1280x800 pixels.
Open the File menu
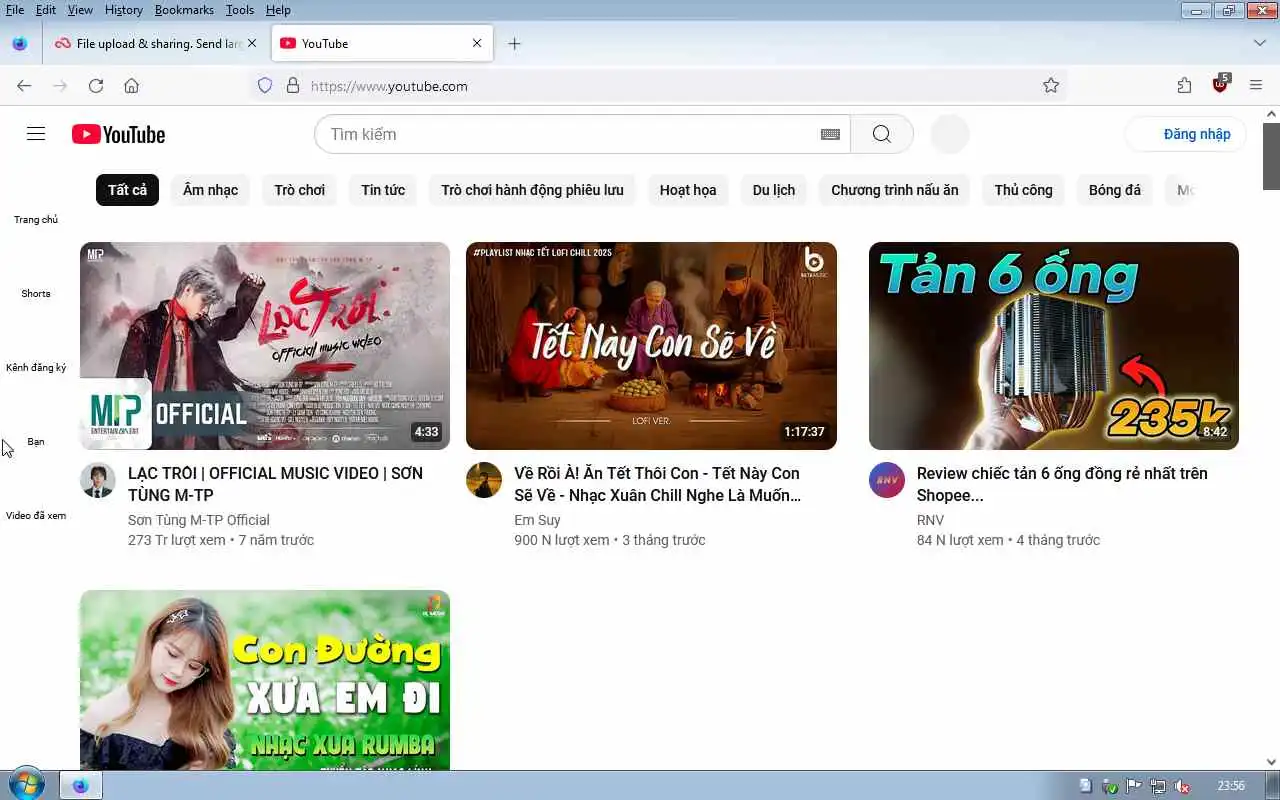[x=15, y=10]
